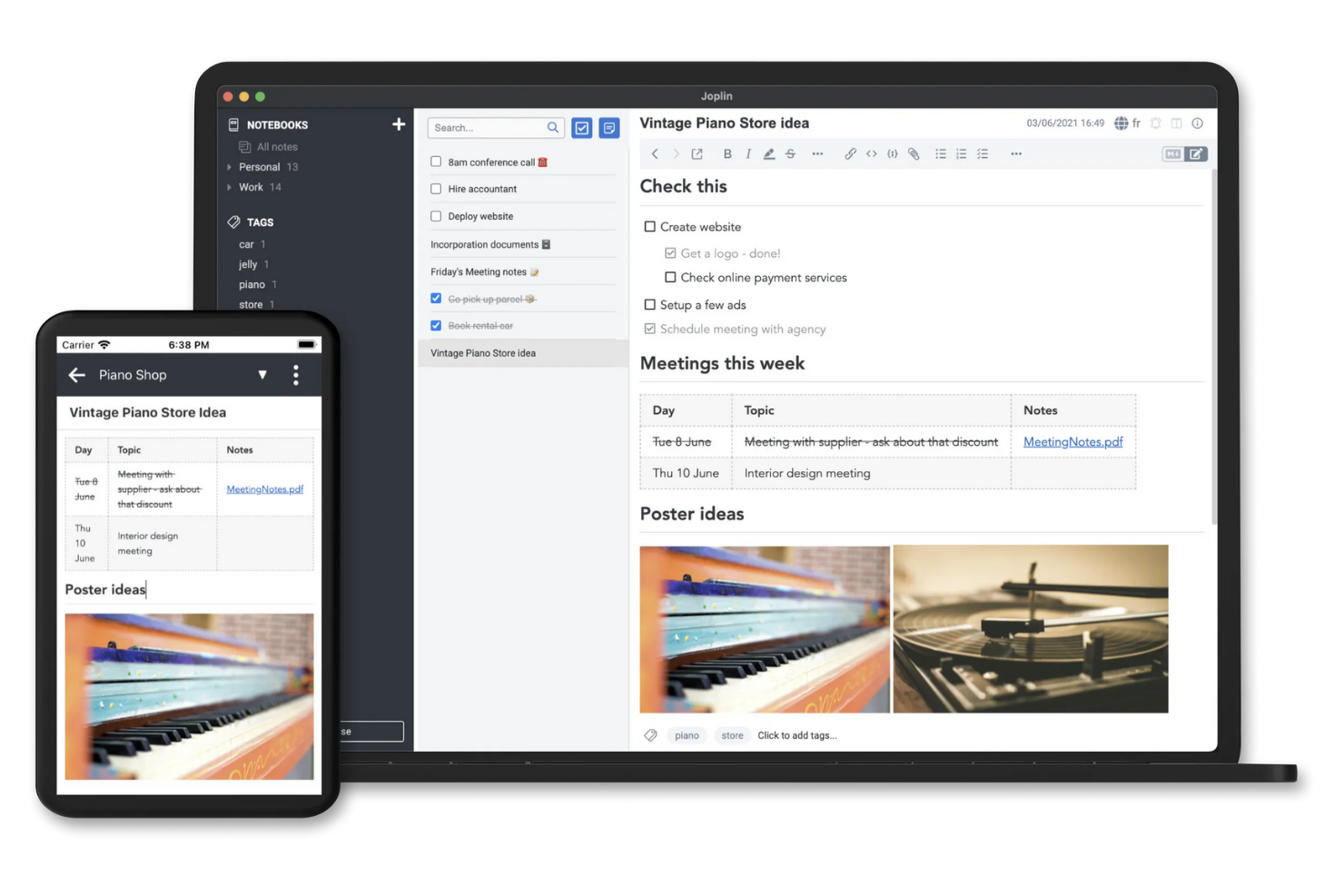Open the MeetingNotes.pdf link in table

click(x=1072, y=442)
